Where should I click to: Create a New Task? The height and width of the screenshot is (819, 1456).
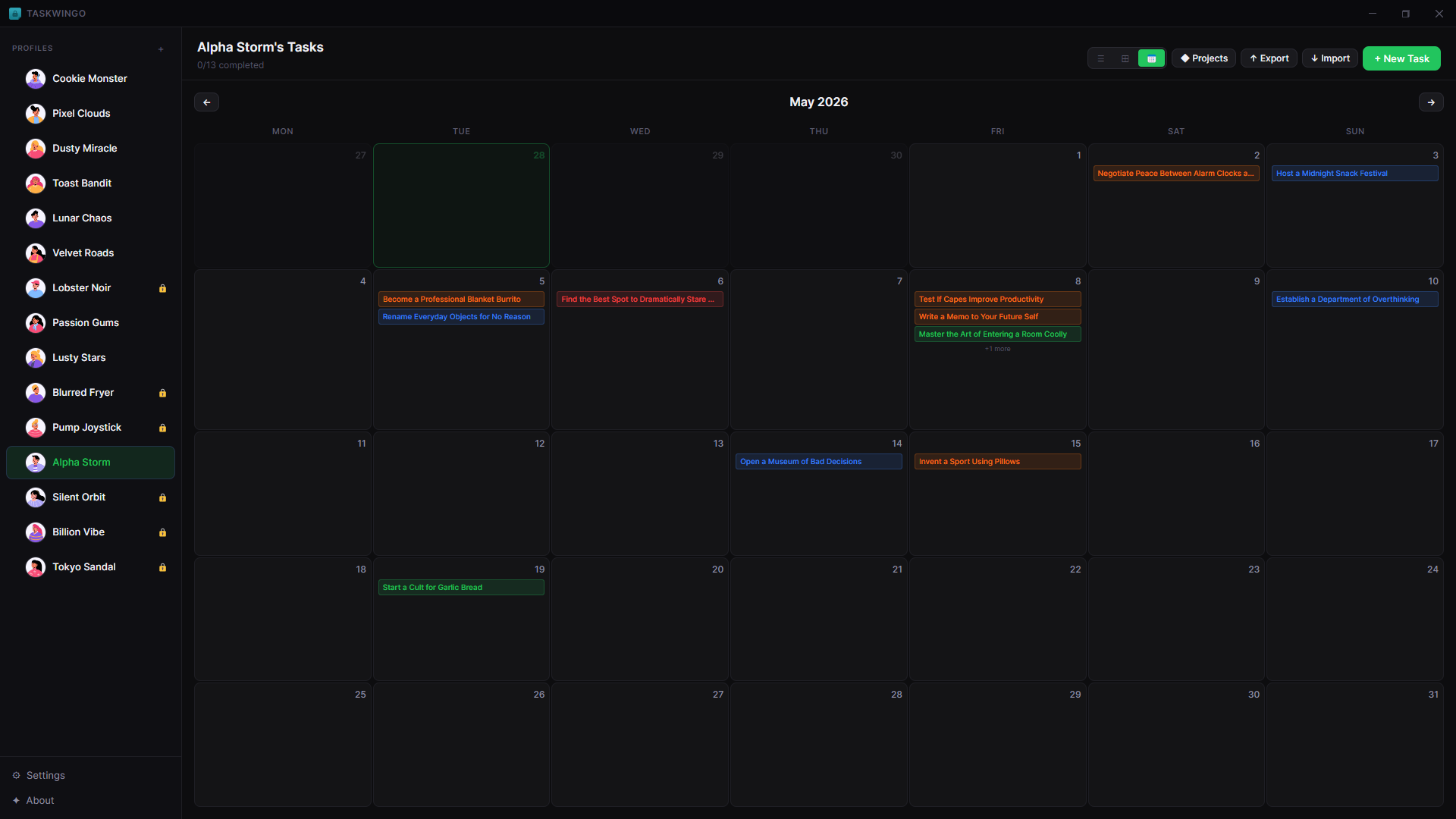(1401, 58)
